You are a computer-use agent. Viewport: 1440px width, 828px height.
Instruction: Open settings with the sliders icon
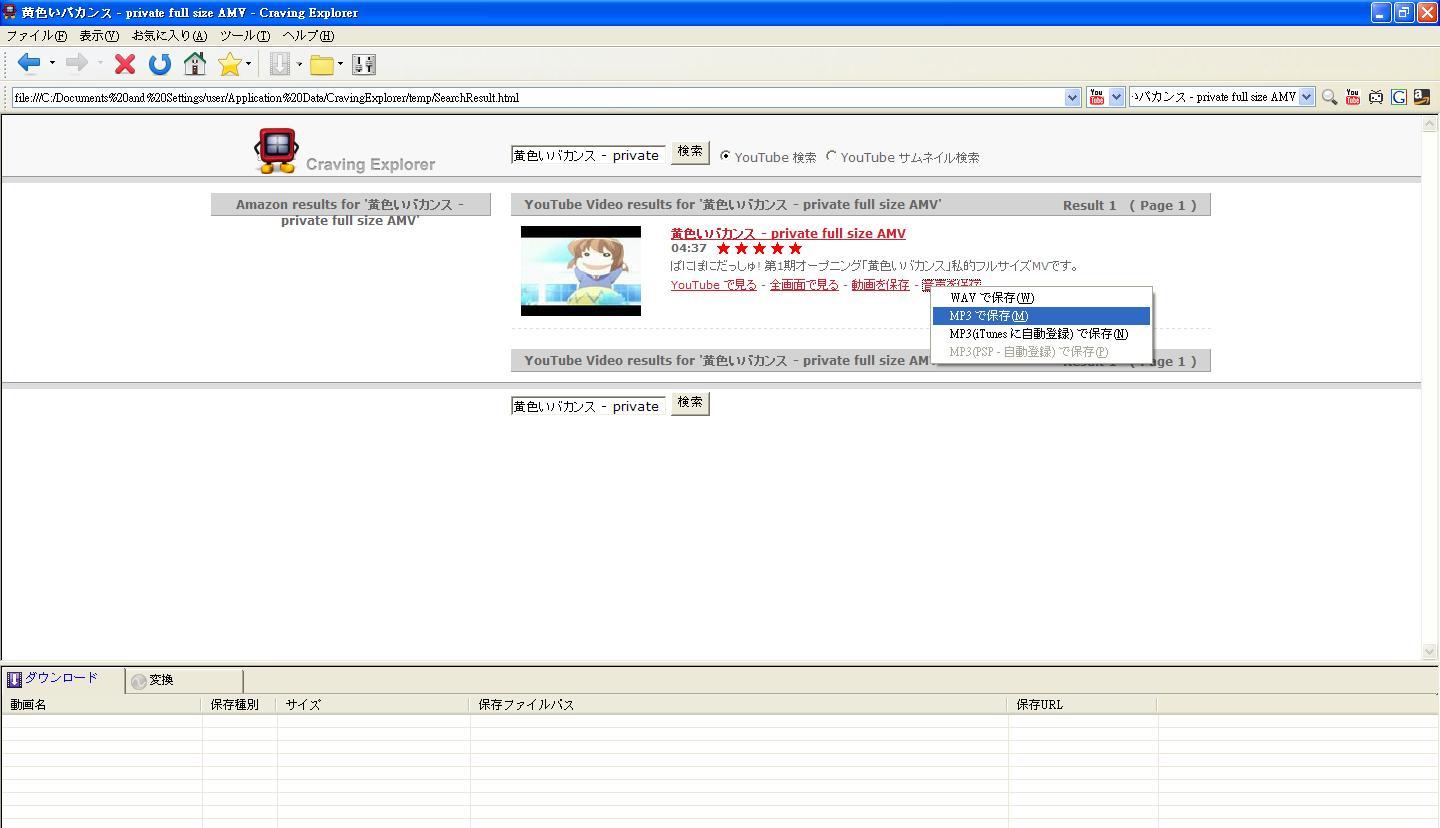click(364, 64)
